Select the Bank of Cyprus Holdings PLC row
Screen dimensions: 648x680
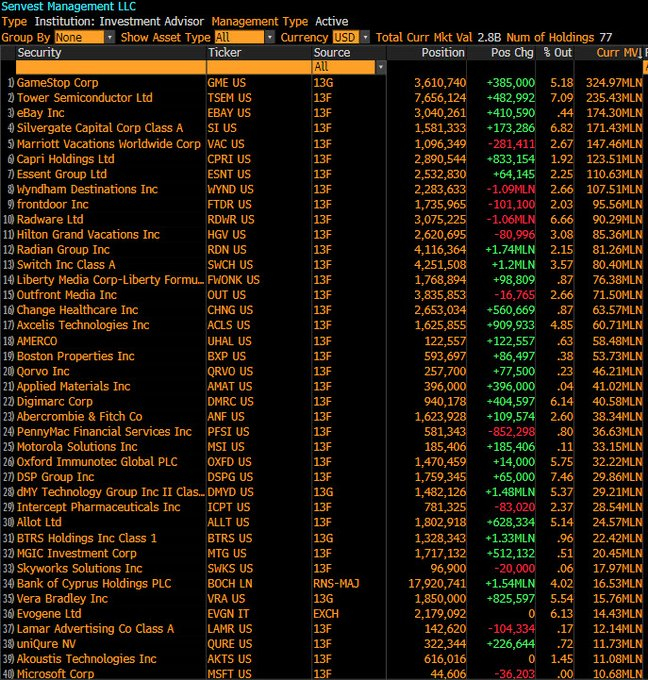[324, 584]
